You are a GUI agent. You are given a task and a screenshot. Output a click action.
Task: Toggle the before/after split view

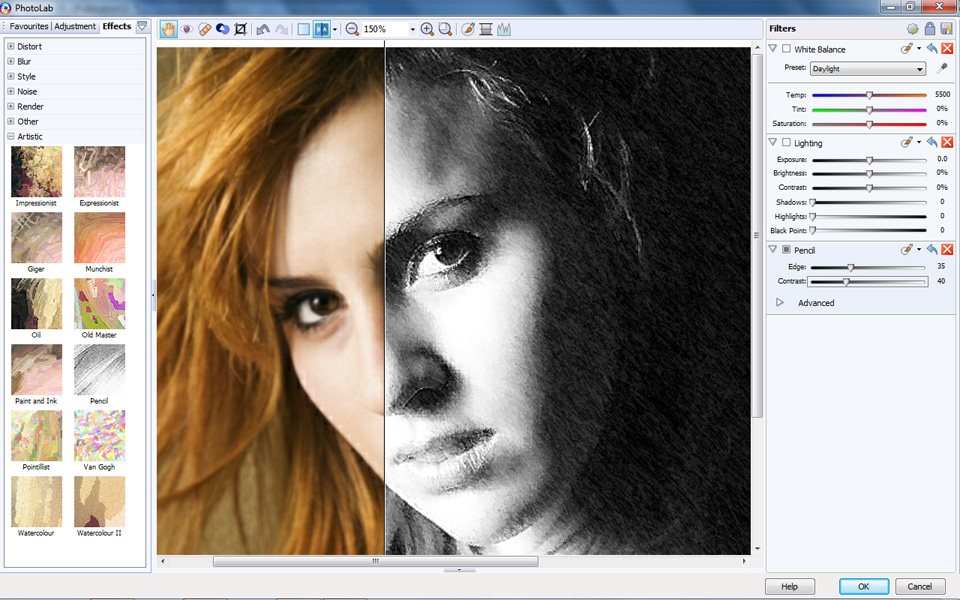click(322, 29)
